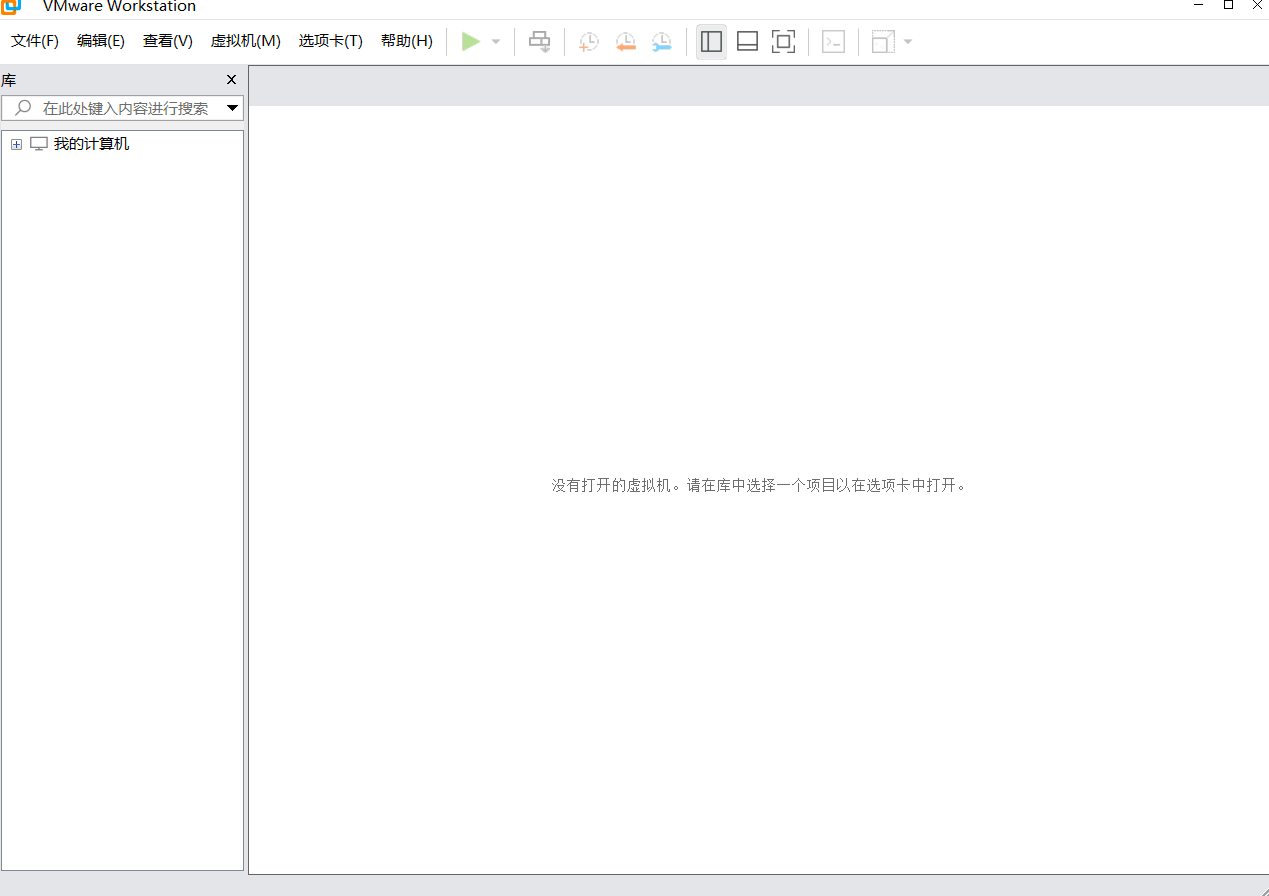Enter full screen mode icon

[x=783, y=42]
